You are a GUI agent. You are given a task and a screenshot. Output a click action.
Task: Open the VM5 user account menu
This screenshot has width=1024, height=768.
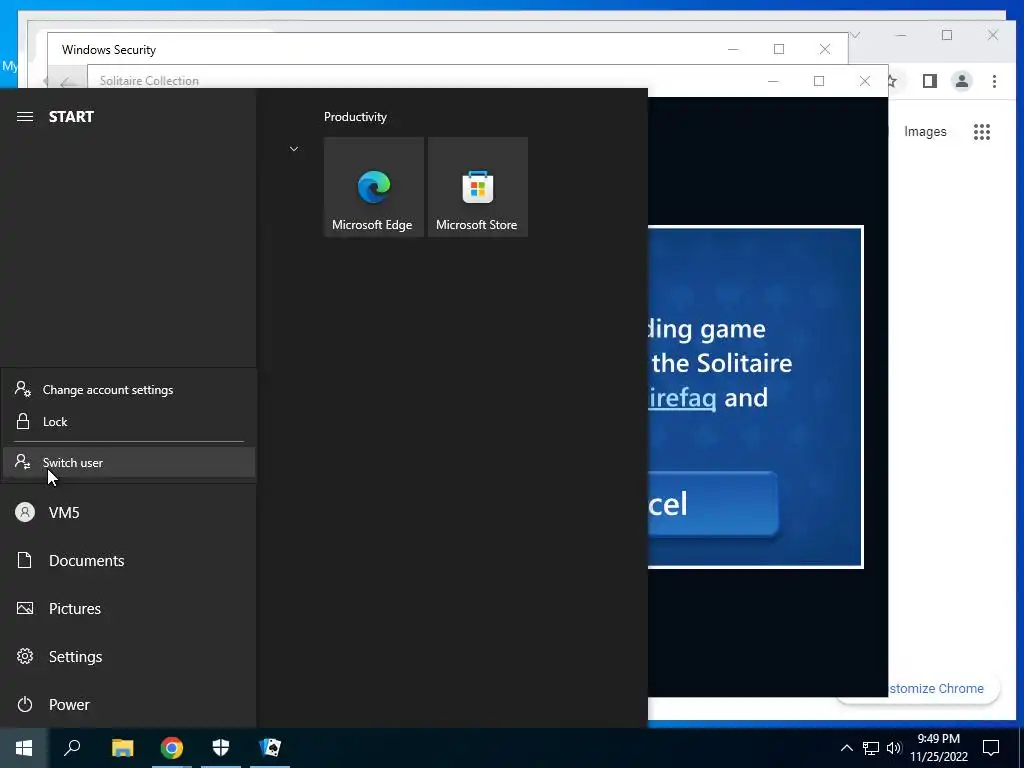pyautogui.click(x=129, y=513)
